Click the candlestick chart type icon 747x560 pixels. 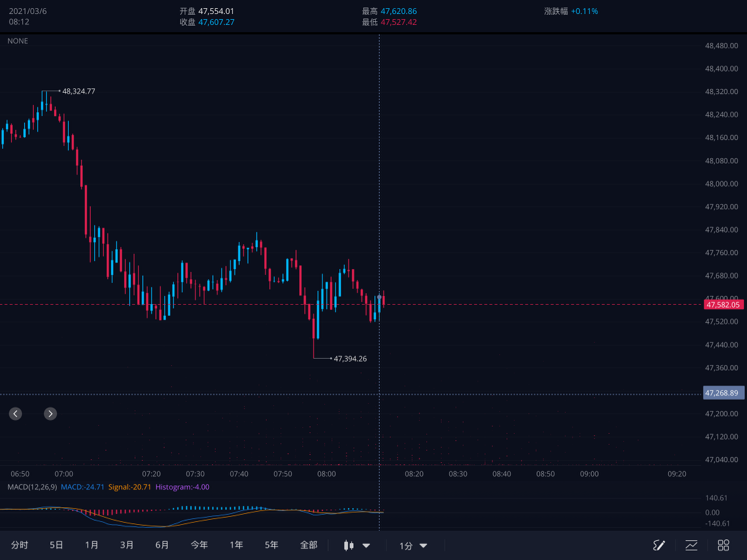click(x=349, y=545)
